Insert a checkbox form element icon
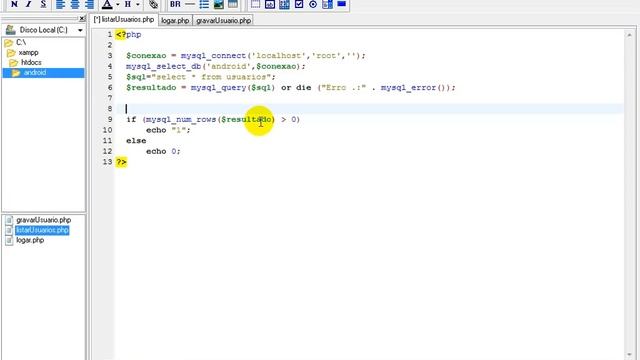The width and height of the screenshot is (640, 360). point(299,4)
